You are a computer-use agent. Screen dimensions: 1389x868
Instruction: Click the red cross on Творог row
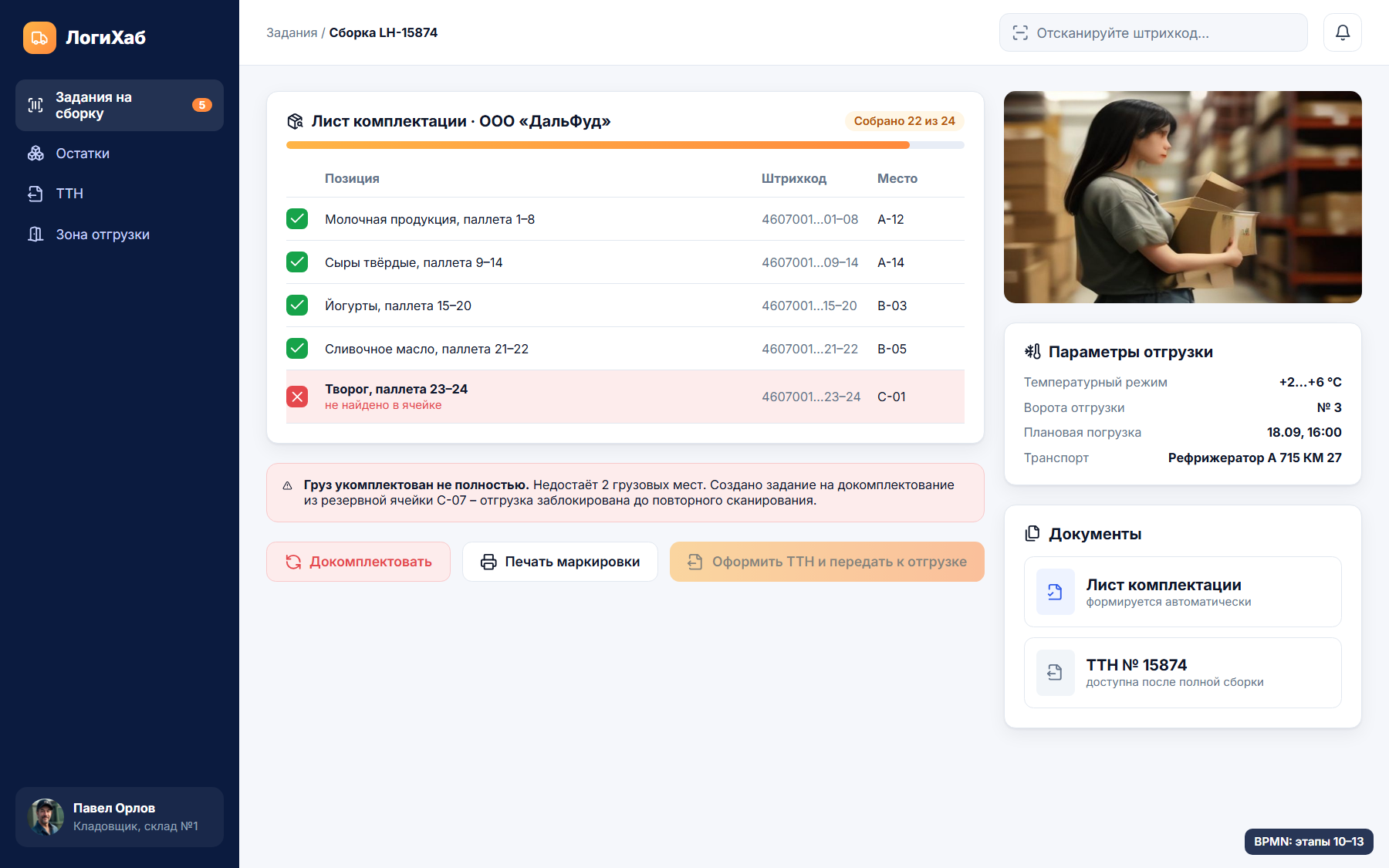tap(297, 397)
